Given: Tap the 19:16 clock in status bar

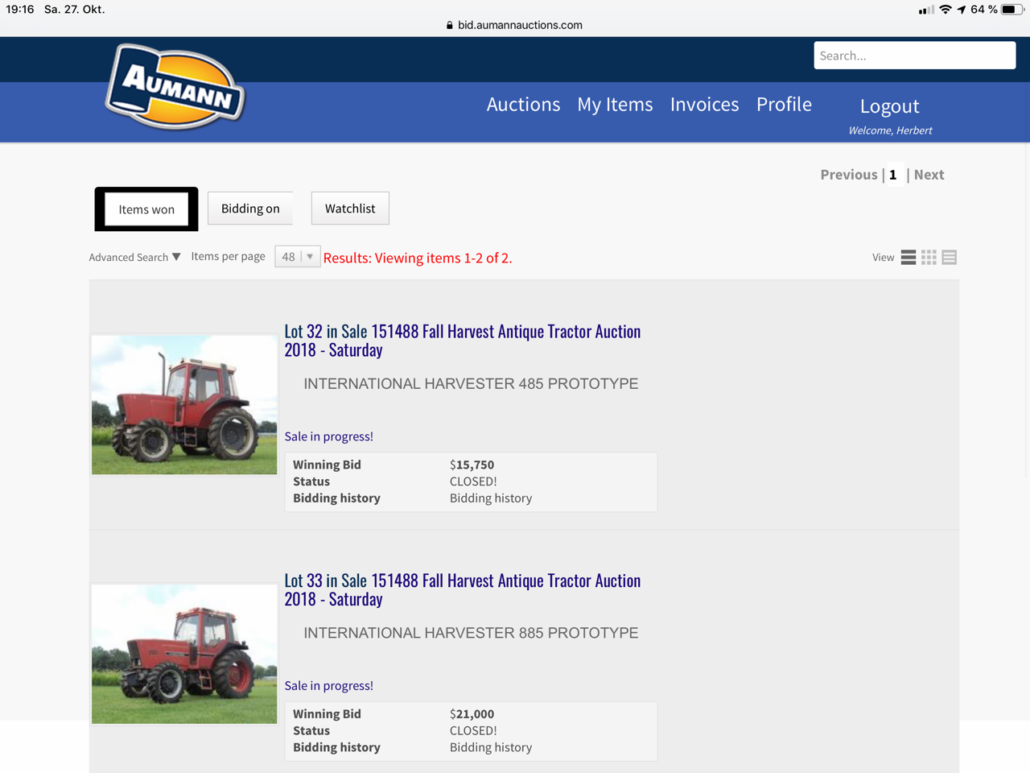Looking at the screenshot, I should pos(20,9).
